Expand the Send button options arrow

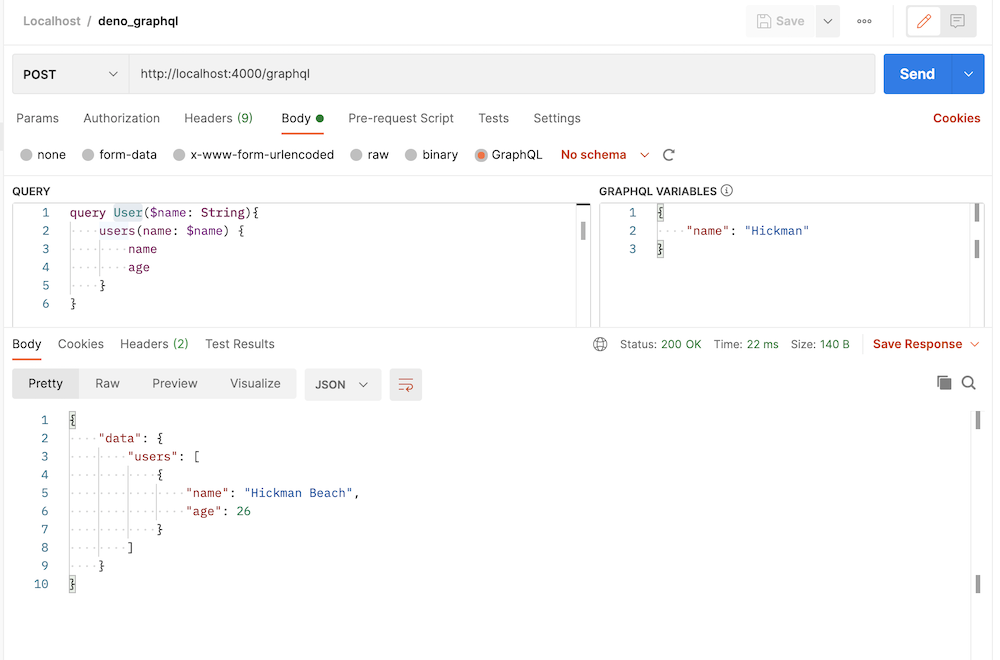pyautogui.click(x=968, y=74)
